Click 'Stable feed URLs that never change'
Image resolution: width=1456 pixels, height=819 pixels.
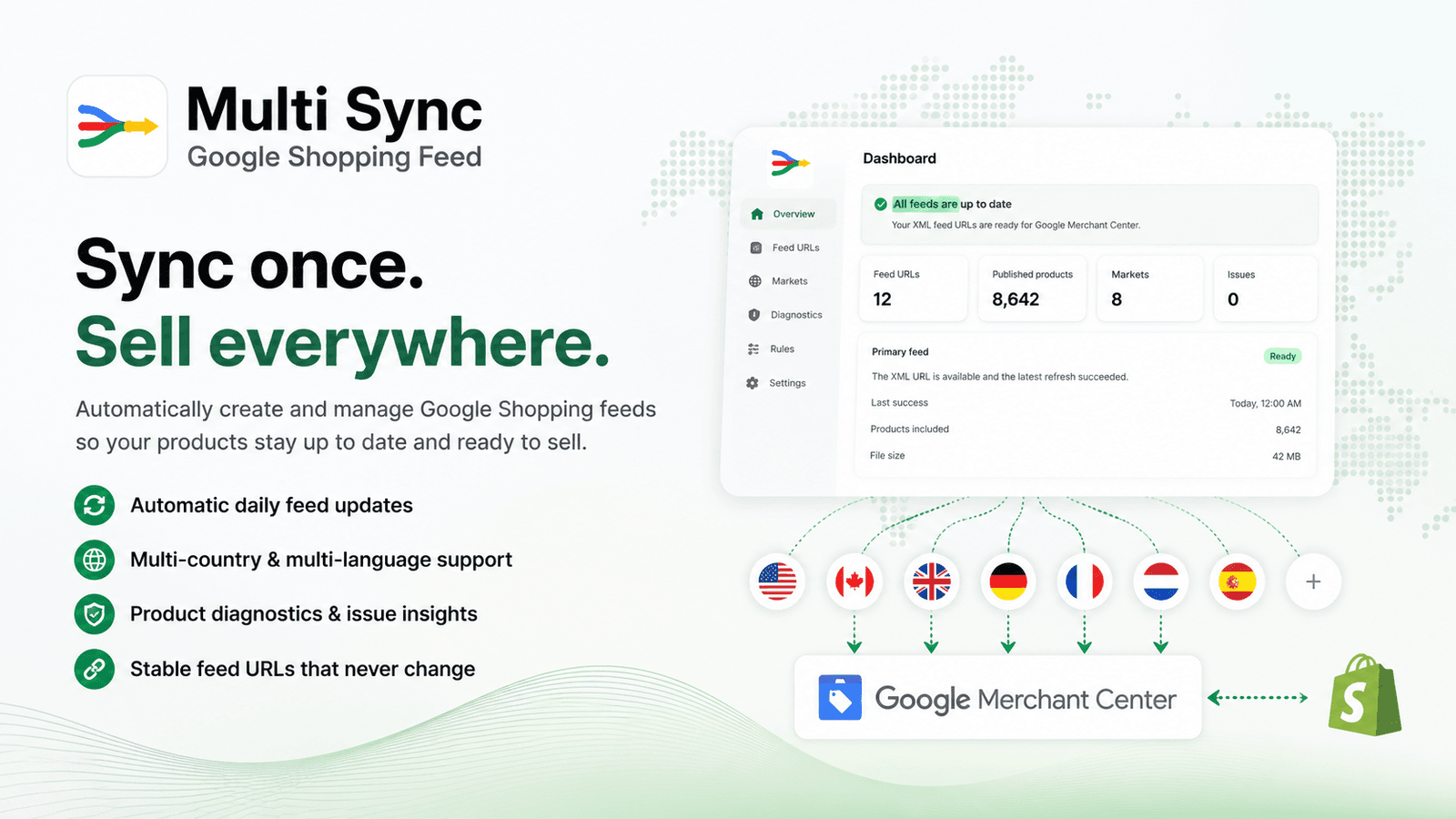pos(302,669)
